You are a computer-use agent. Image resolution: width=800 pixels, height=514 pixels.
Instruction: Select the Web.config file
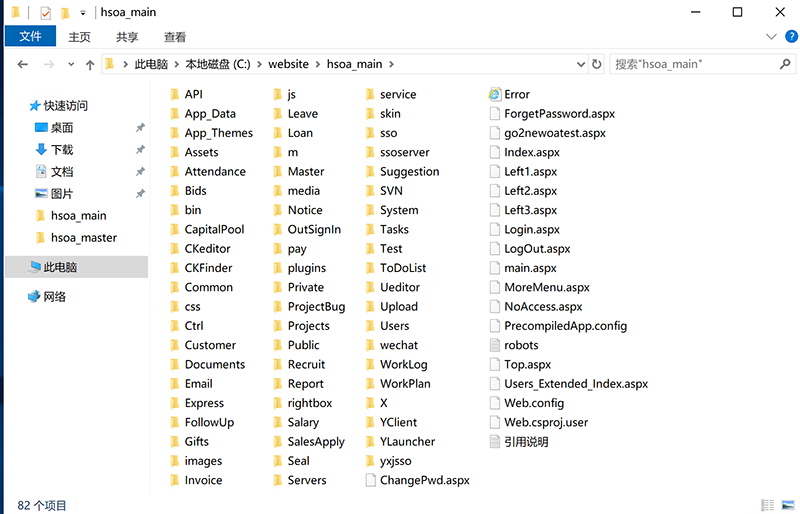tap(527, 403)
